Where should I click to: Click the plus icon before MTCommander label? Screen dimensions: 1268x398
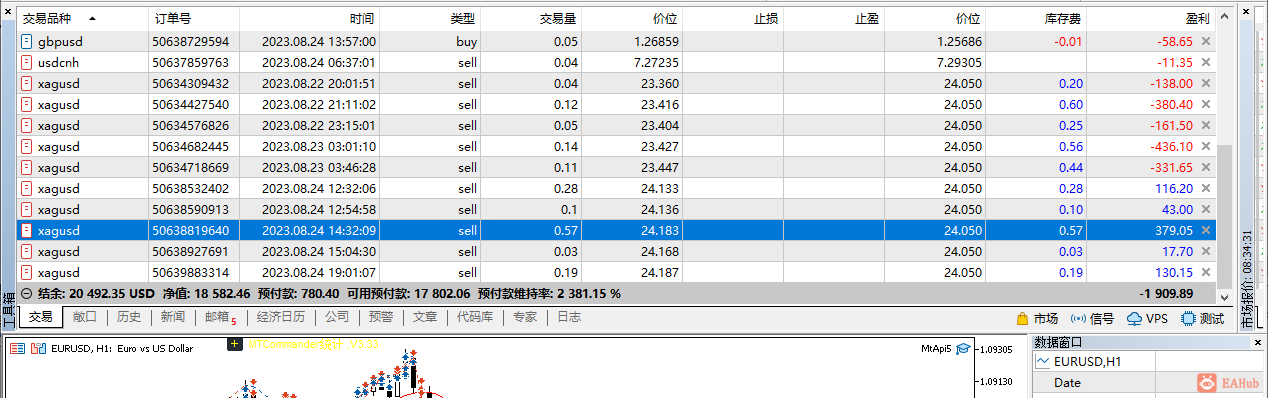click(x=235, y=344)
